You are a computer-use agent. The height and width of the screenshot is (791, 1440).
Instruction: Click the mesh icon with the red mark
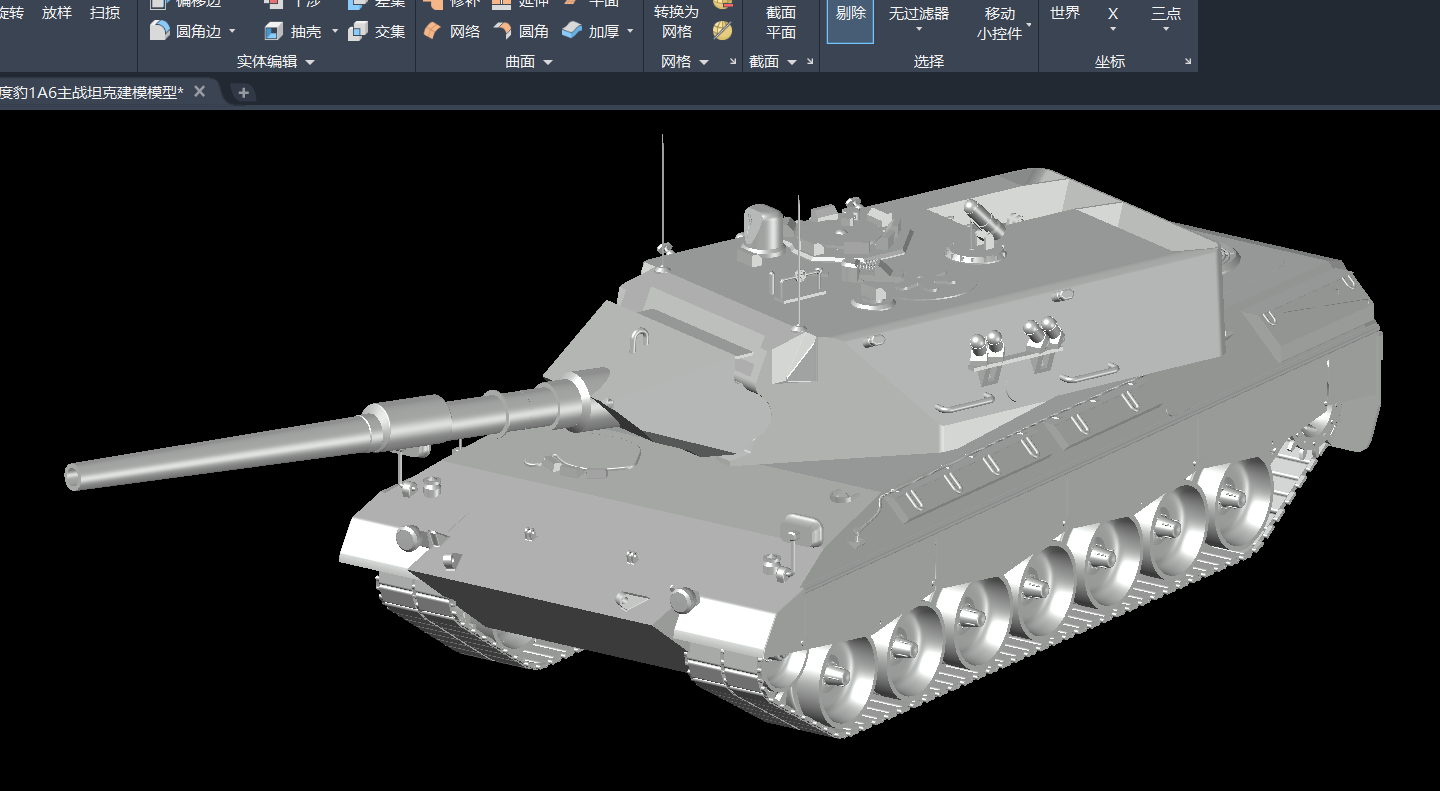click(x=722, y=5)
